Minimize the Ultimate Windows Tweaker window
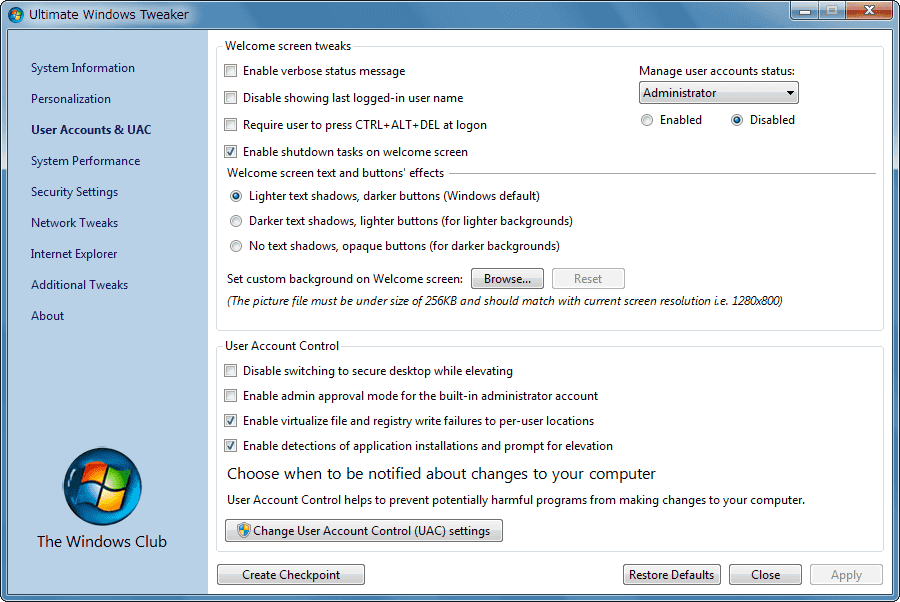The height and width of the screenshot is (602, 900). pos(805,11)
